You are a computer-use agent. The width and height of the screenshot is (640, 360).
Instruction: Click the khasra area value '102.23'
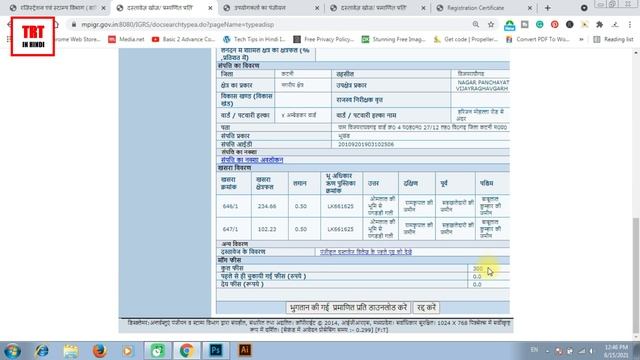click(267, 229)
